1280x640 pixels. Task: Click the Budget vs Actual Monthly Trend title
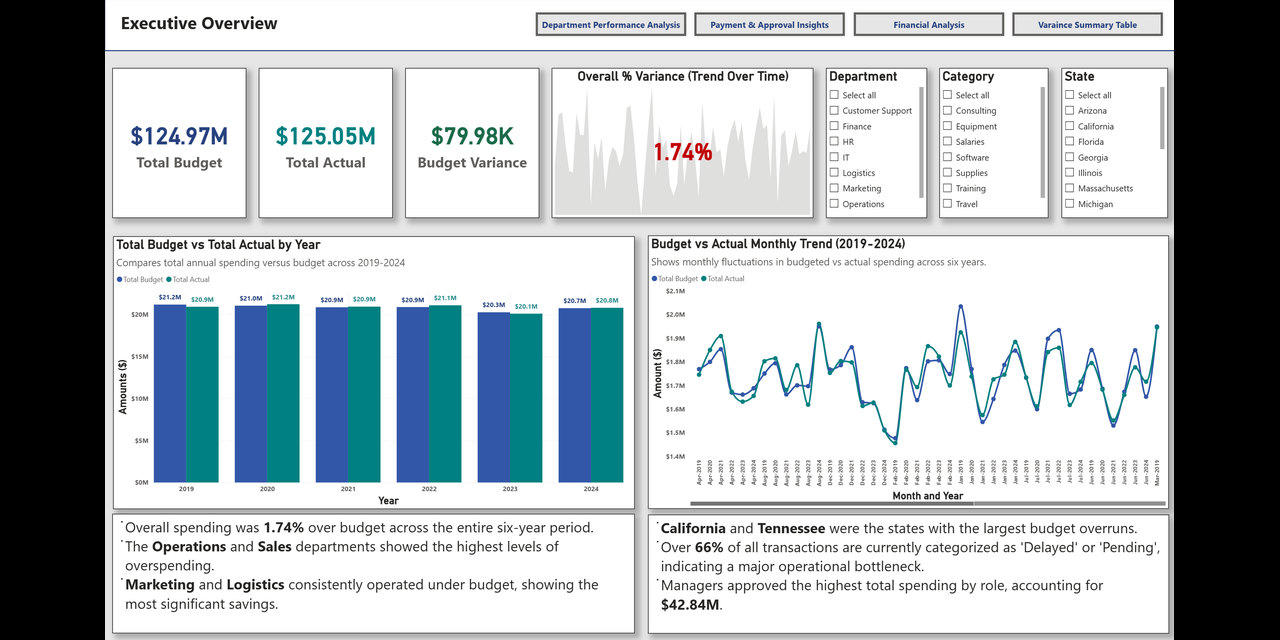click(x=777, y=243)
